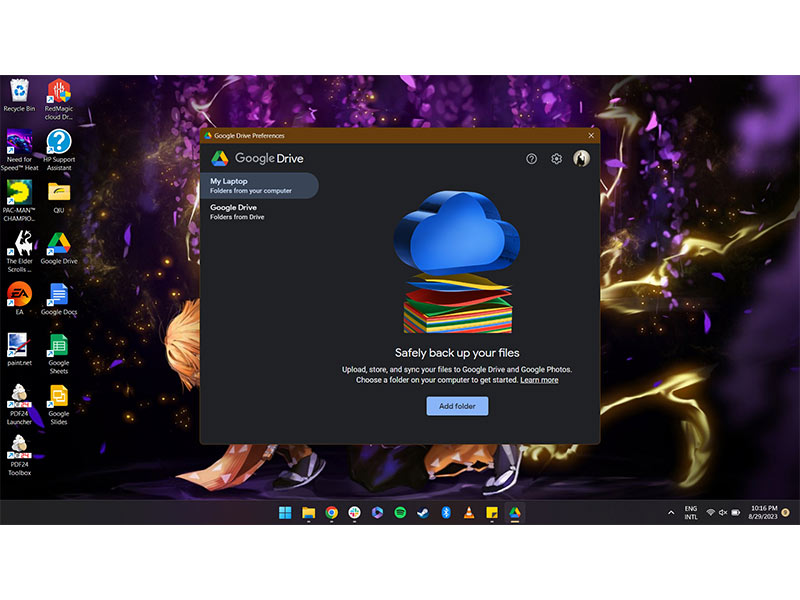Close the Google Drive Preferences window
800x600 pixels.
click(x=591, y=135)
